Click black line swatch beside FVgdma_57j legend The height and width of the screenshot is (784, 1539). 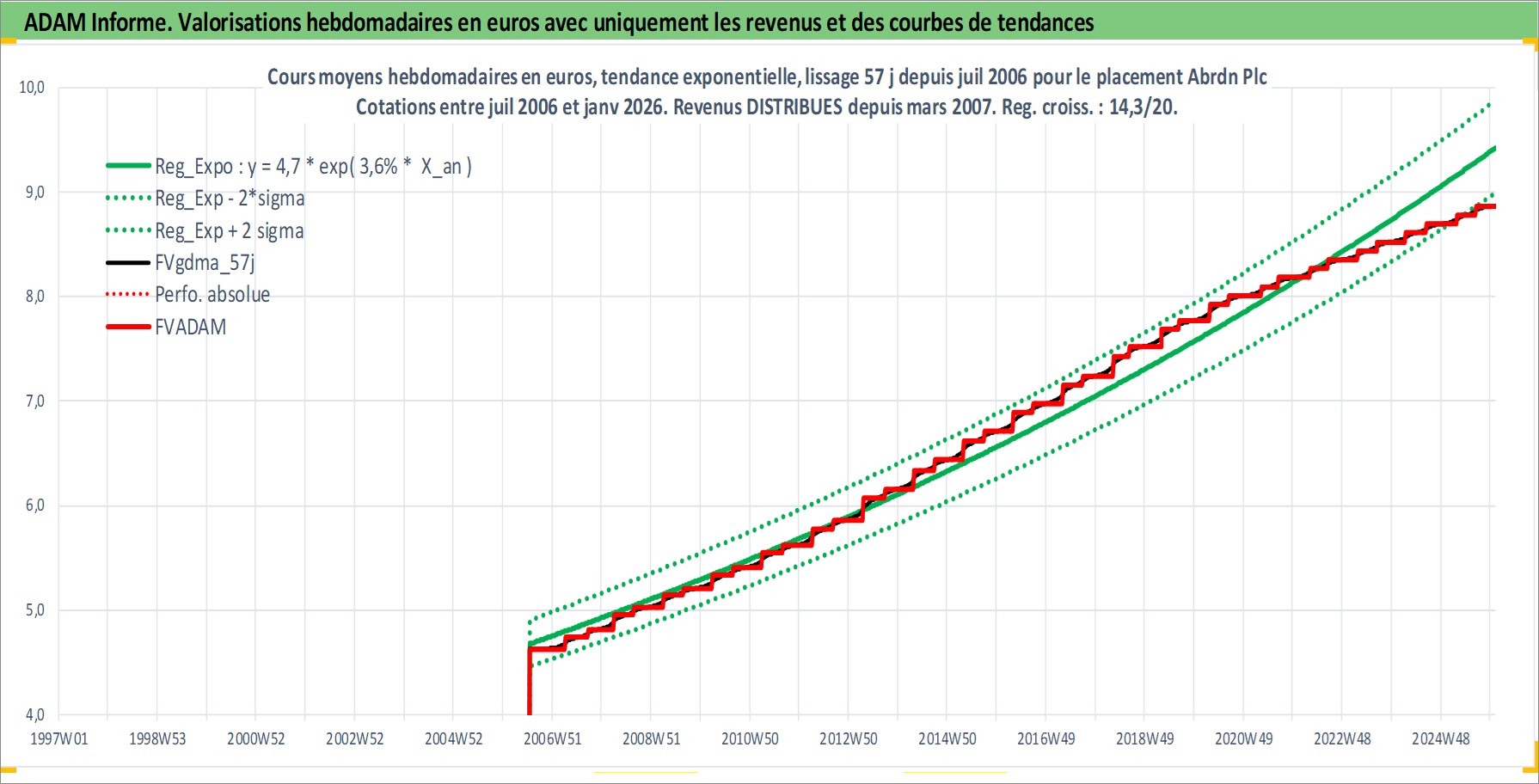pos(128,262)
